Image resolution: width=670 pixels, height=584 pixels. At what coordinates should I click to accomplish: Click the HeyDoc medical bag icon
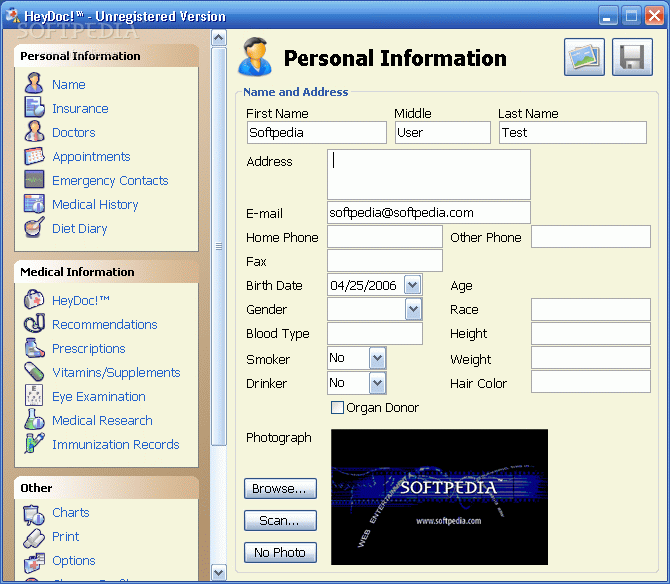coord(34,299)
